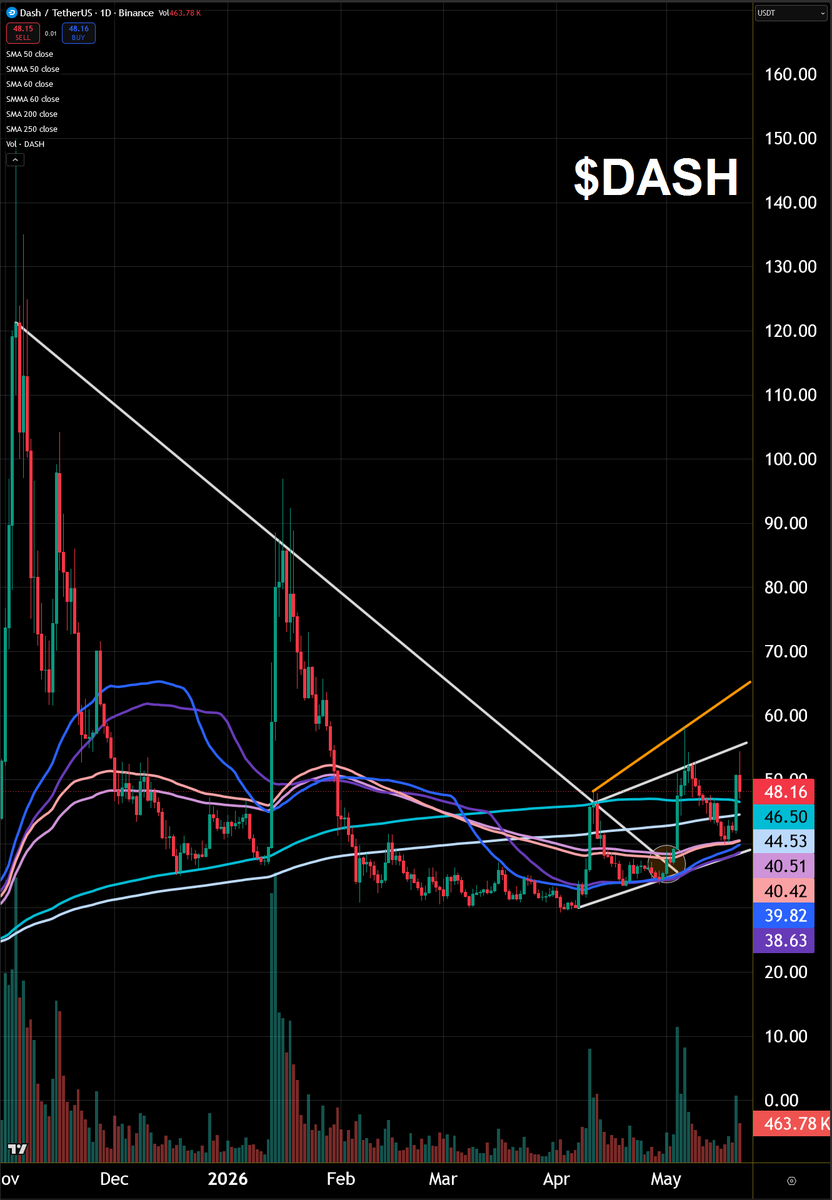832x1200 pixels.
Task: Select the SMA 250 close indicator legend
Action: 31,129
